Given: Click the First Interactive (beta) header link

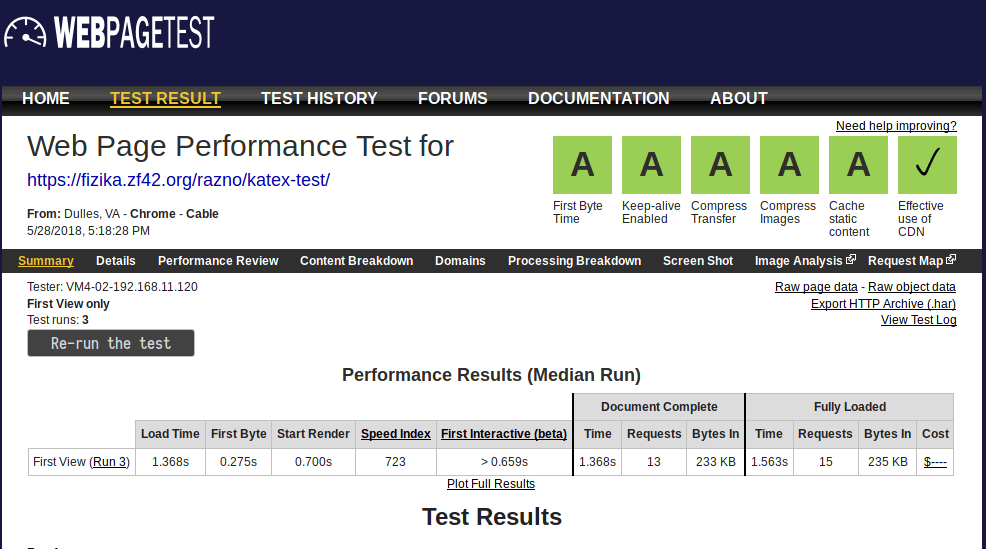Looking at the screenshot, I should coord(504,434).
